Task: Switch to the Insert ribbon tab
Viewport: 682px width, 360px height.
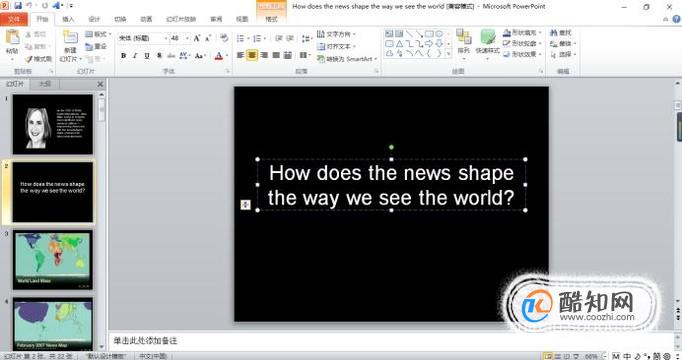Action: click(x=68, y=19)
